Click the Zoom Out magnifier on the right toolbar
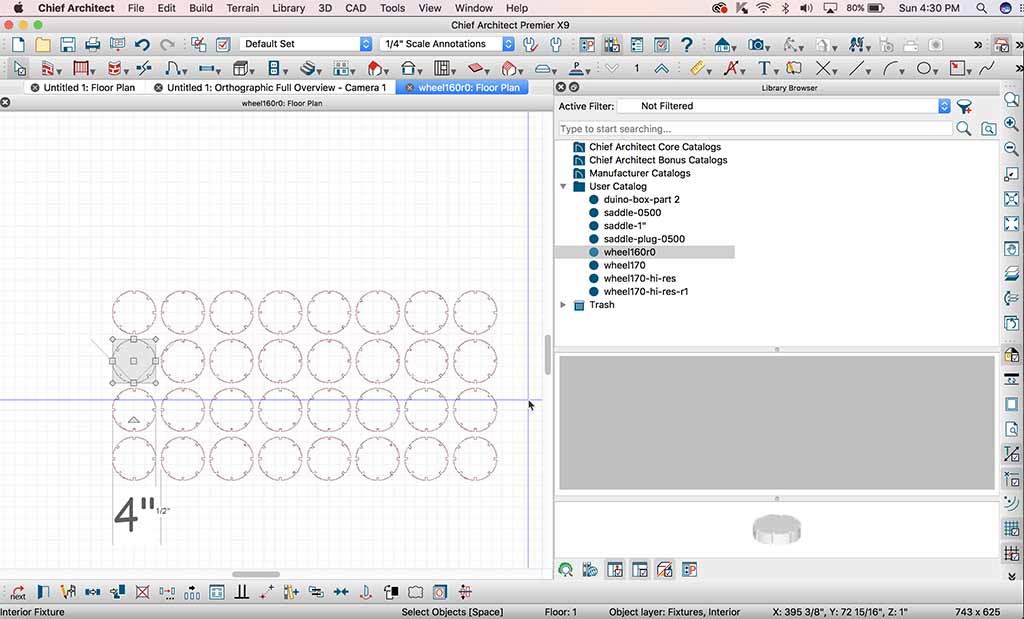This screenshot has width=1024, height=619. coord(1012,149)
